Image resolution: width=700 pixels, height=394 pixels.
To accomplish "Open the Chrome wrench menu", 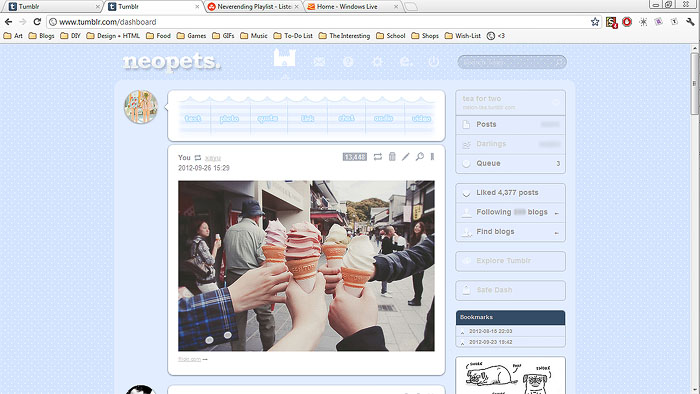I will (691, 22).
